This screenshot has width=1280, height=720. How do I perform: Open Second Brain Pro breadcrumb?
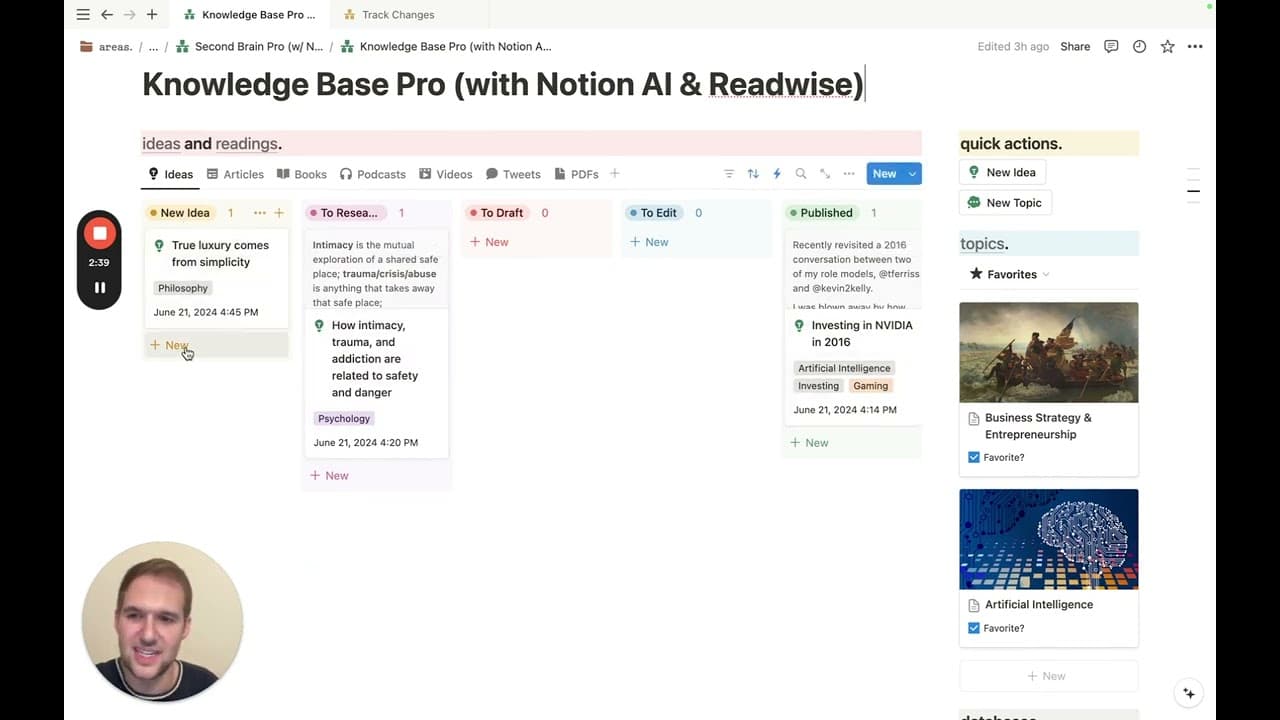tap(250, 46)
